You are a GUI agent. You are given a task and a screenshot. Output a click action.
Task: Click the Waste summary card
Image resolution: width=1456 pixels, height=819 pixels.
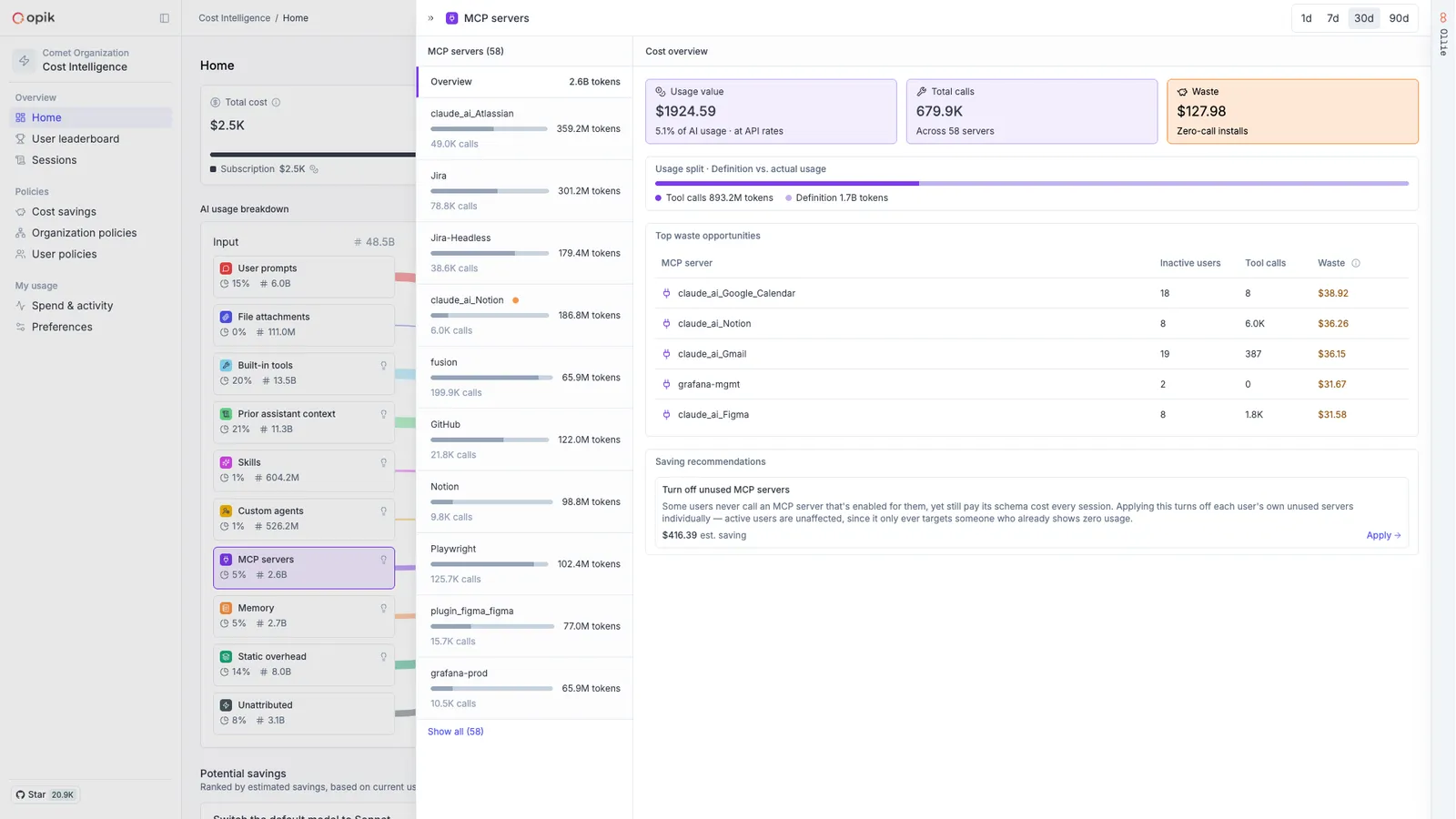point(1292,111)
